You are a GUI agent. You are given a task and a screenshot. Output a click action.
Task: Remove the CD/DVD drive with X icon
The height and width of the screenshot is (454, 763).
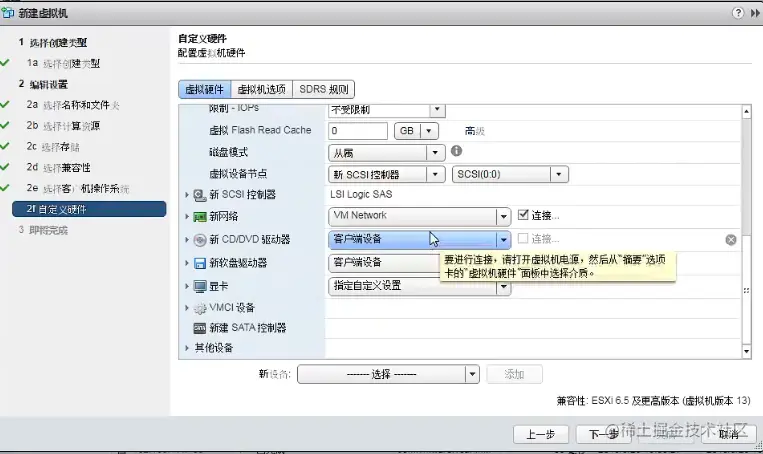730,239
